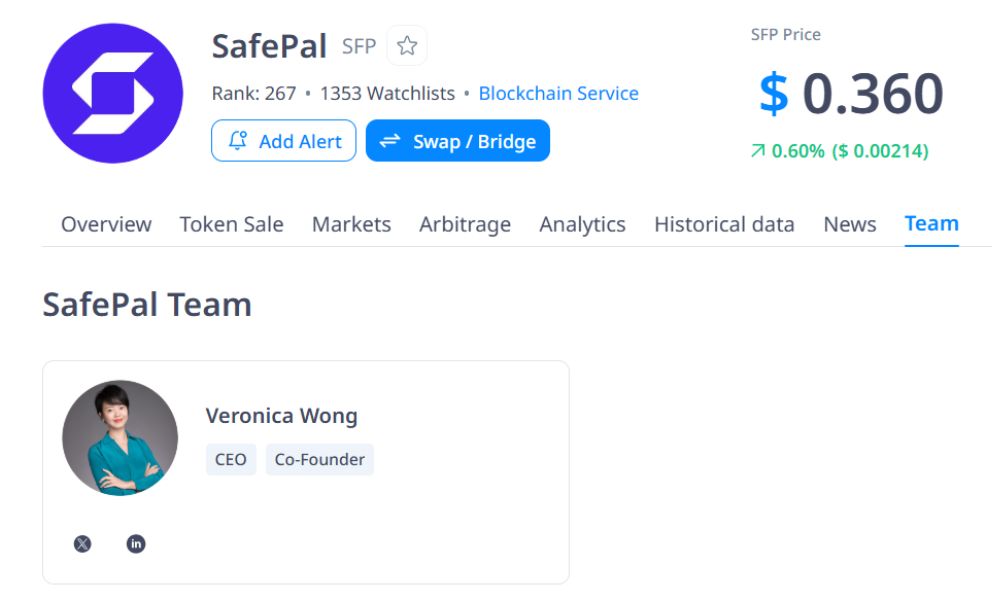Toggle the Co-Founder tag
1000x600 pixels.
320,459
